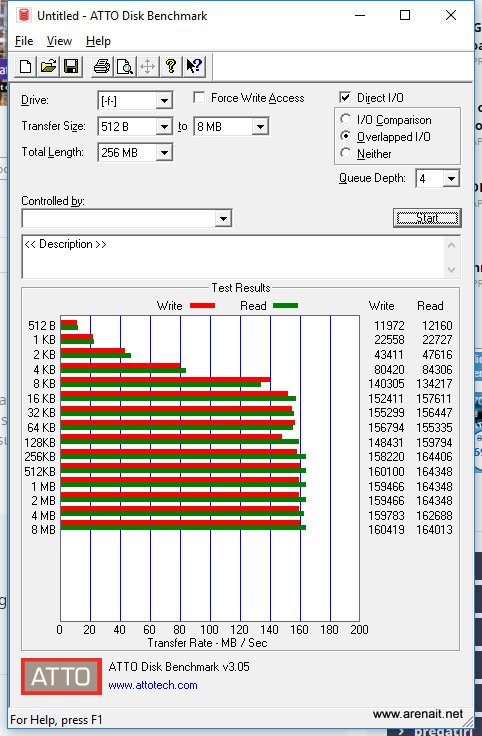Screen dimensions: 482x736
Task: Click the four-arrow move toolbar icon
Action: tap(147, 66)
